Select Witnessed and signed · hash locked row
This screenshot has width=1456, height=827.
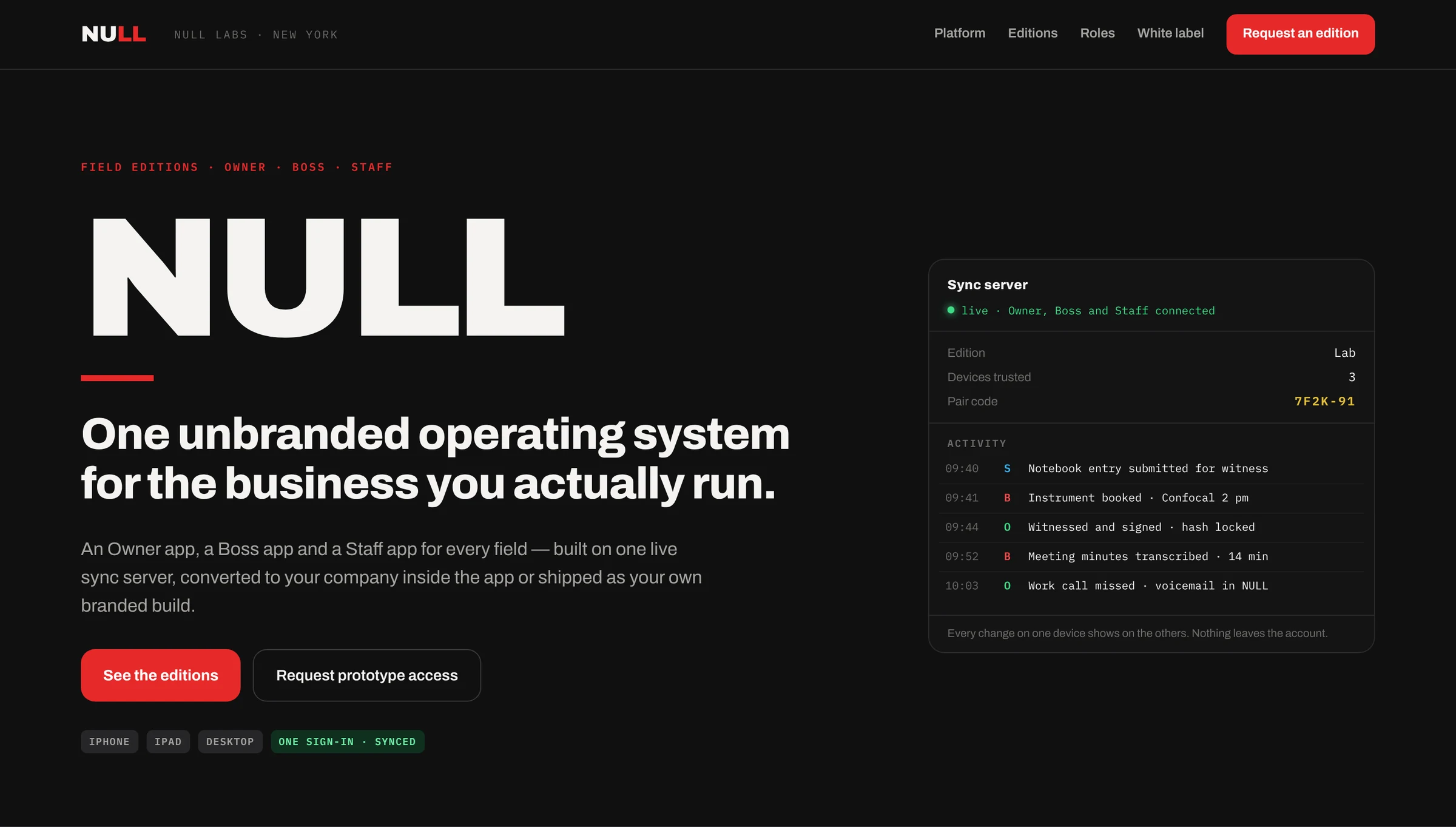[x=1151, y=527]
